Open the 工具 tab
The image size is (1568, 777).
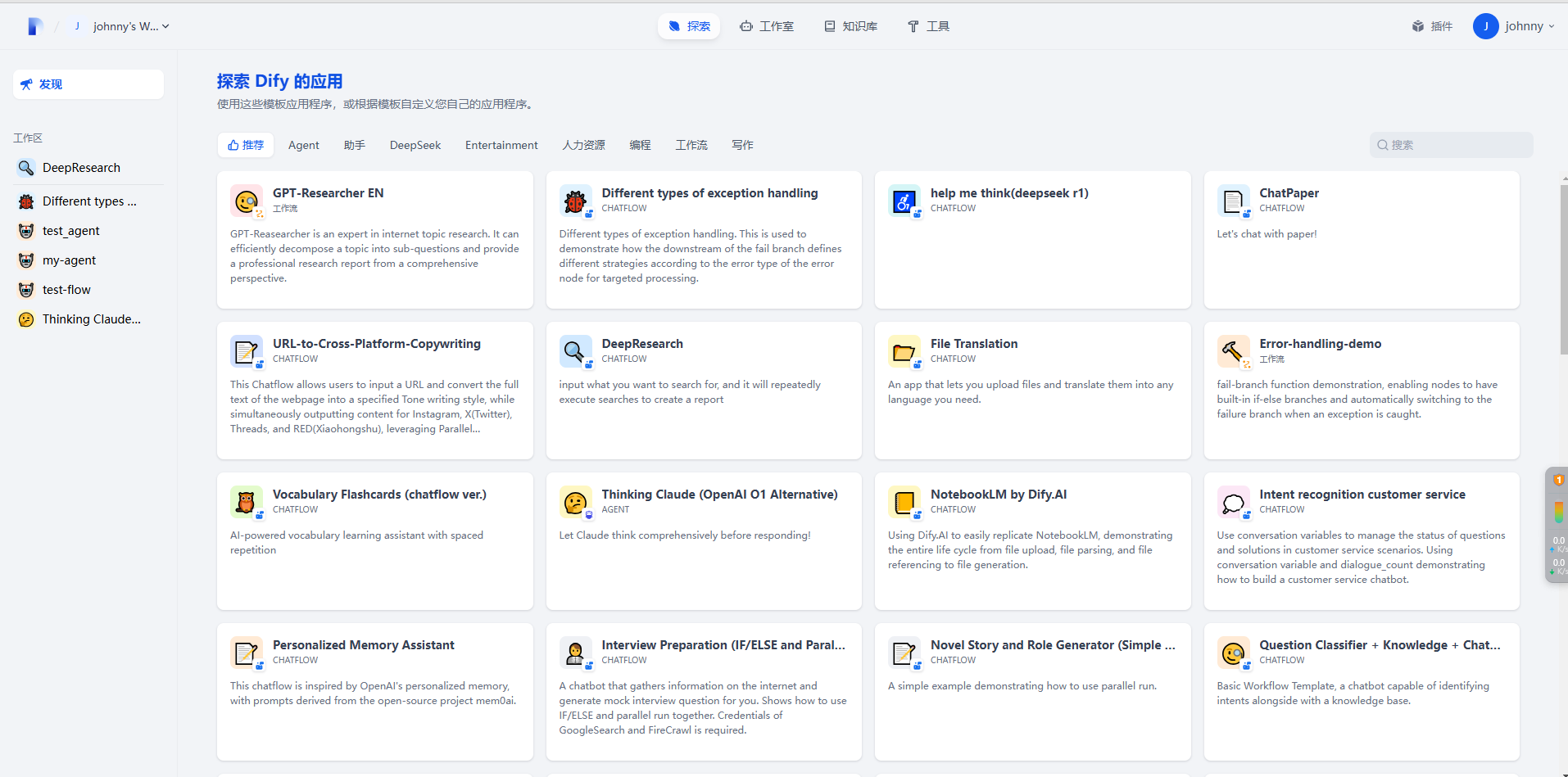coord(928,26)
